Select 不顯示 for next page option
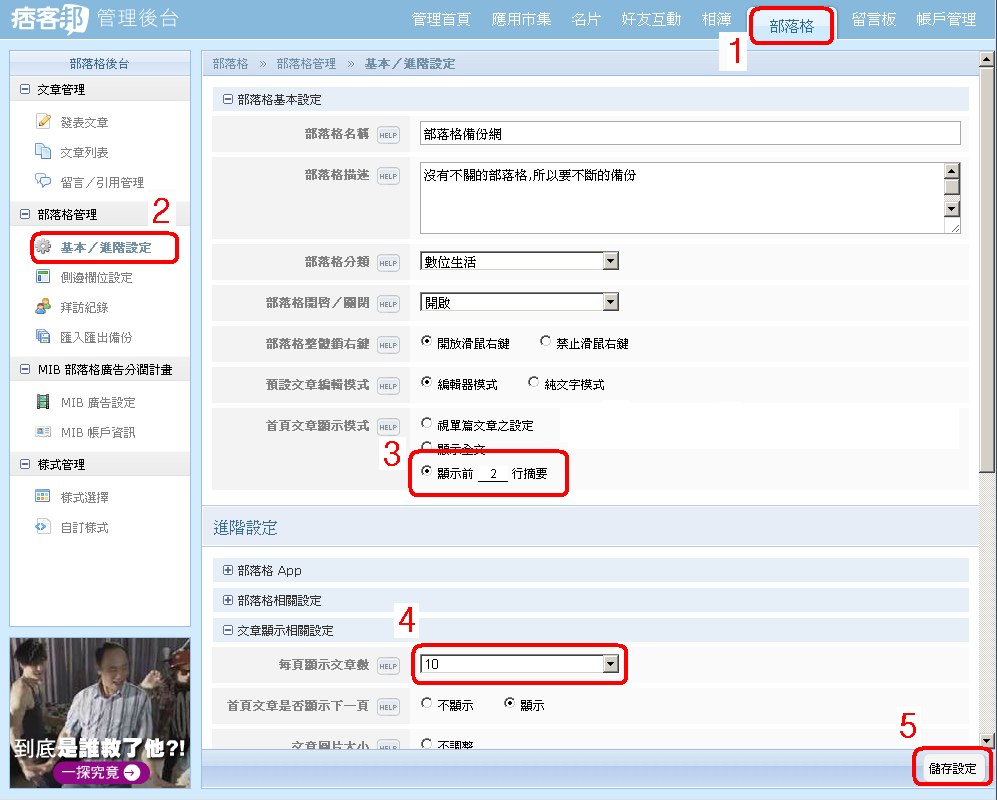997x800 pixels. tap(427, 703)
